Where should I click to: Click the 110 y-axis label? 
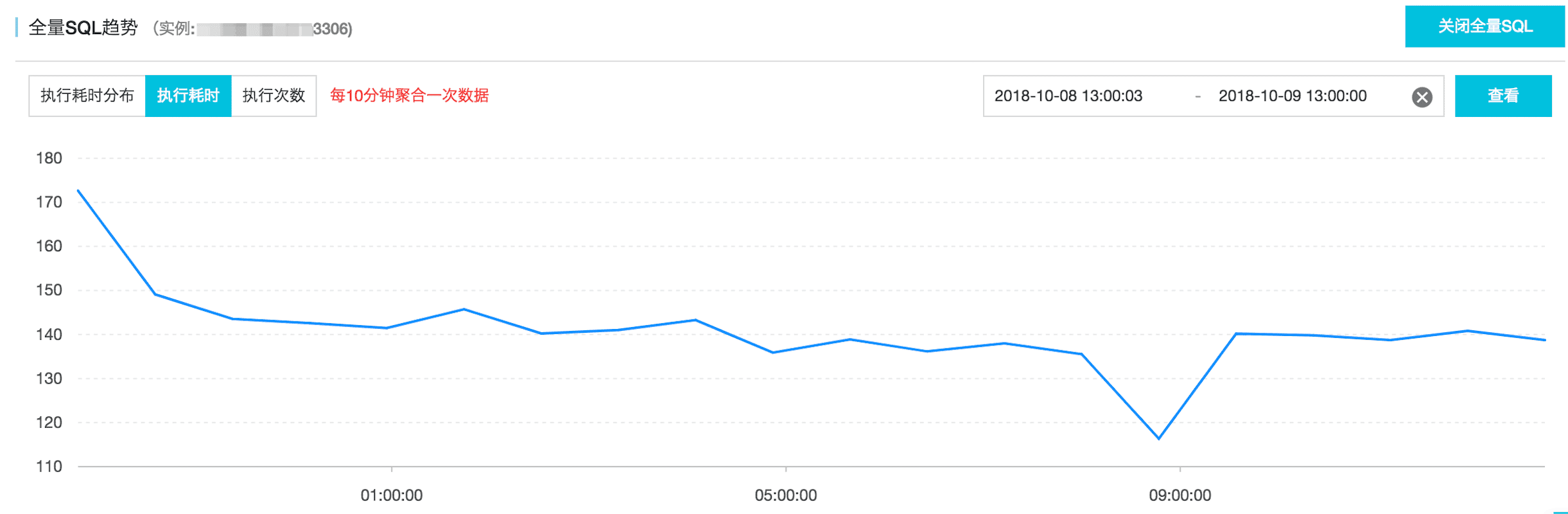tap(49, 466)
